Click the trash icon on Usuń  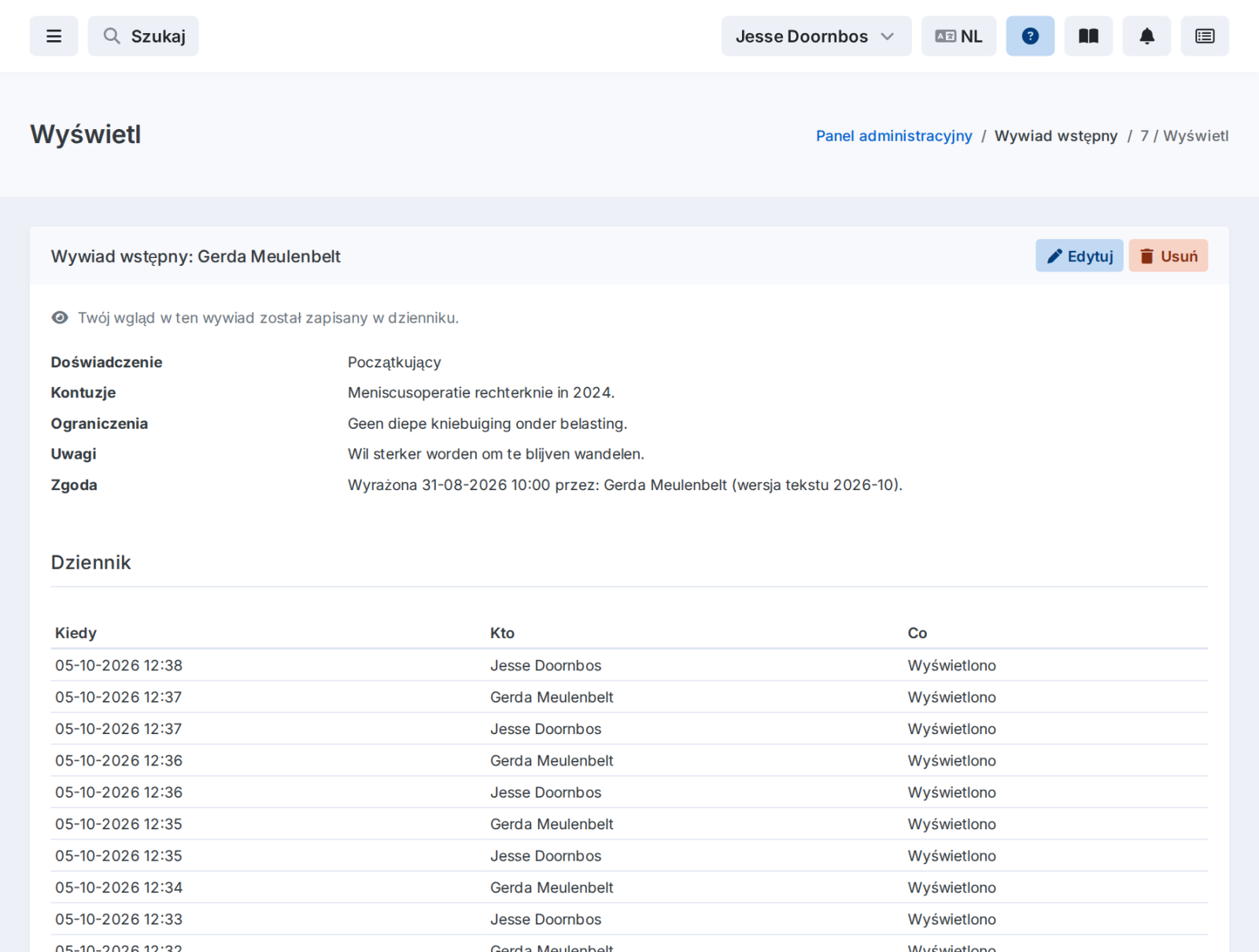(x=1146, y=256)
